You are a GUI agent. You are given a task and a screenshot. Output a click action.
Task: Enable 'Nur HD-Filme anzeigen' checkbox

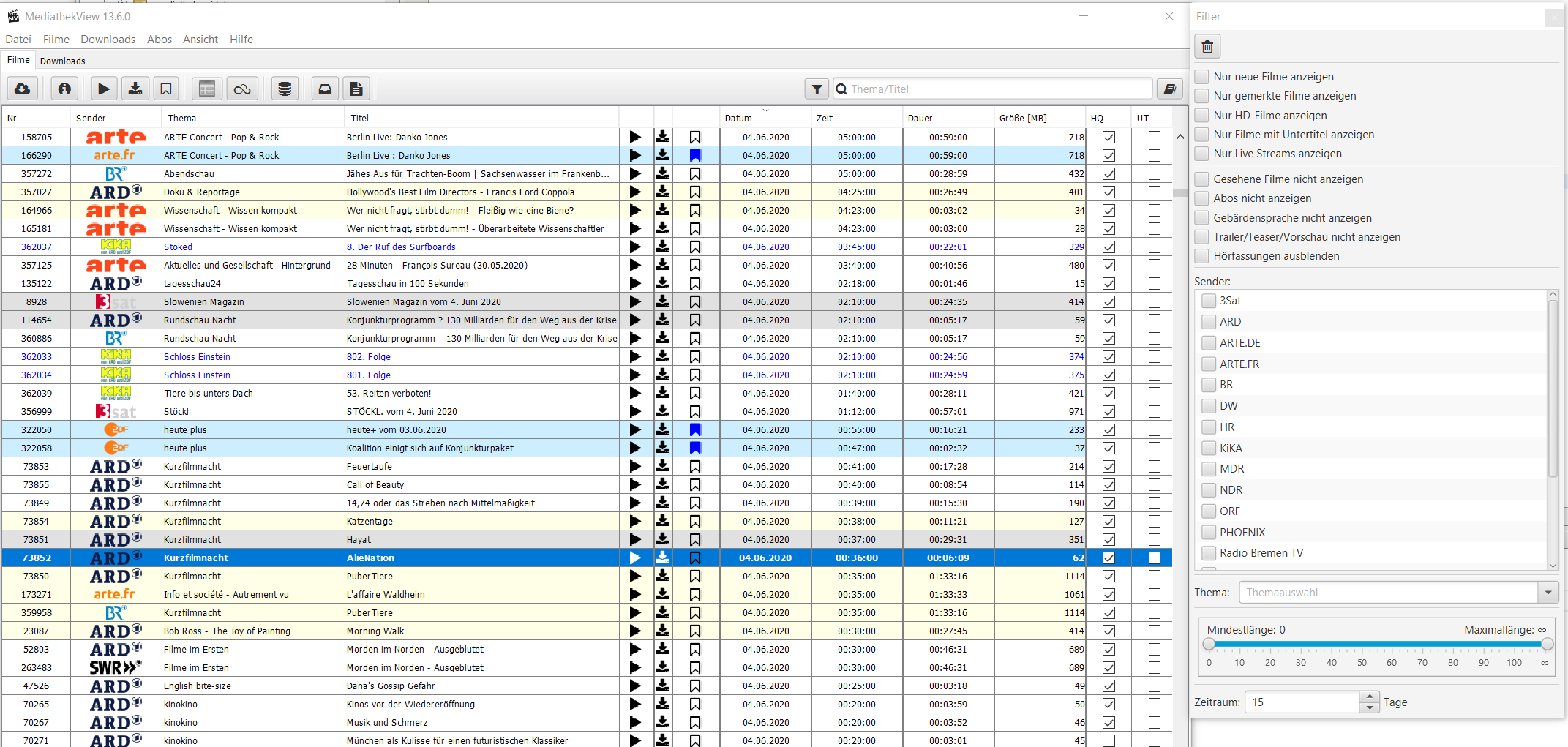coord(1201,115)
